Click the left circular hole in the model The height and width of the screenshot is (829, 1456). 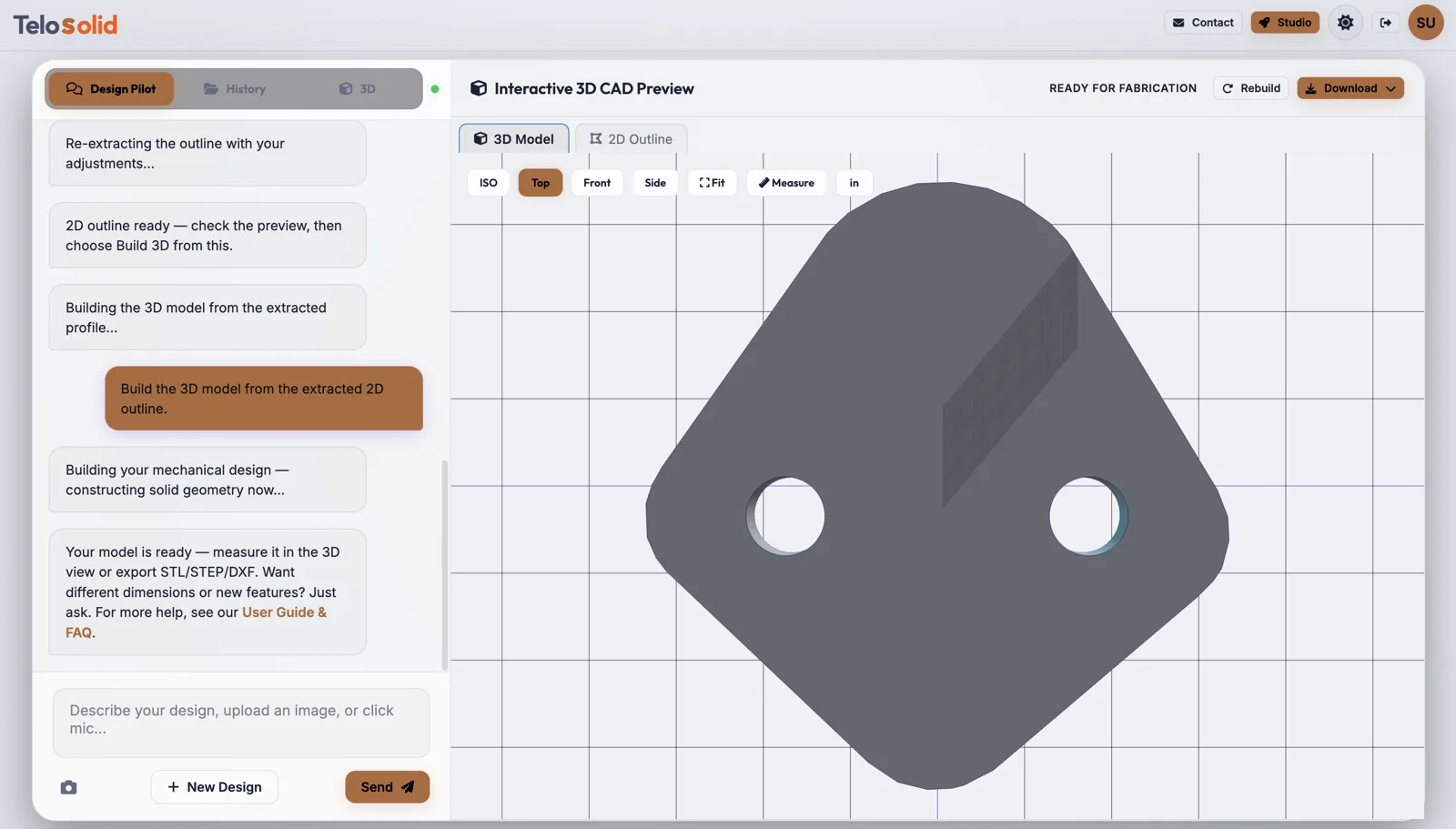pyautogui.click(x=788, y=516)
